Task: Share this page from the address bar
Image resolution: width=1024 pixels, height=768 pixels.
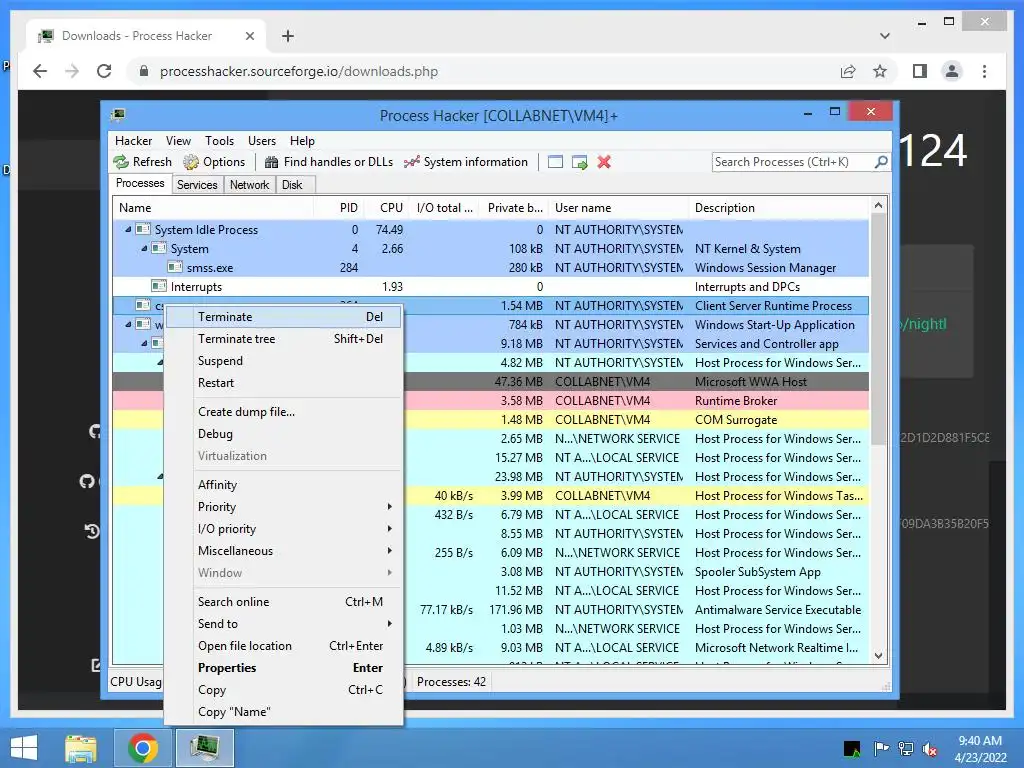Action: 848,71
